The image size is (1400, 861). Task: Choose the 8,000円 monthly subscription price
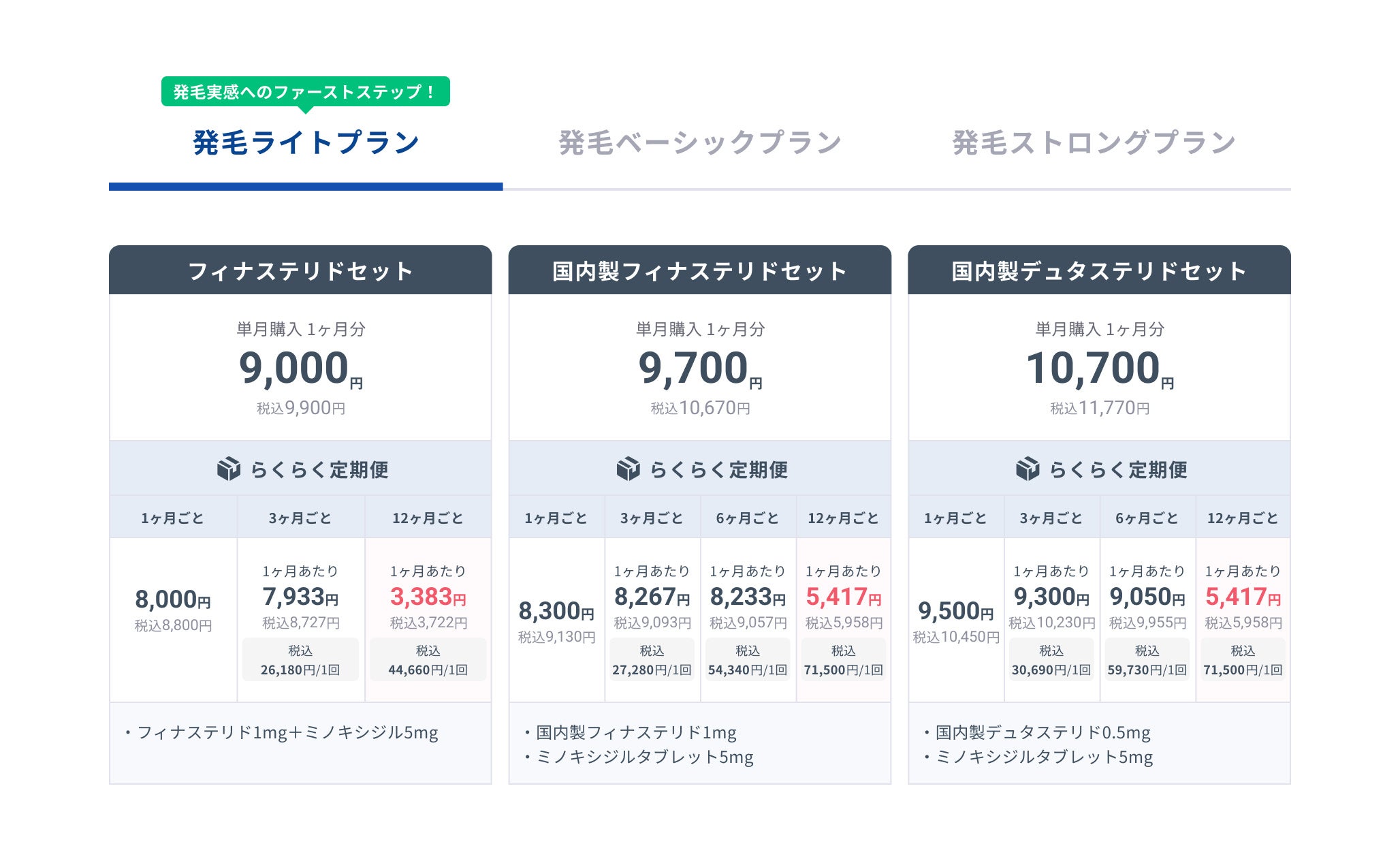173,600
